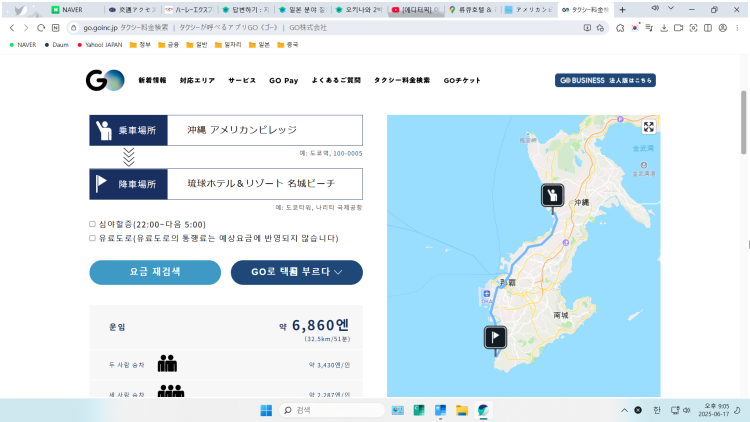Open the tab search chevron in the title bar
Screen dimensions: 750x422
click(x=671, y=8)
